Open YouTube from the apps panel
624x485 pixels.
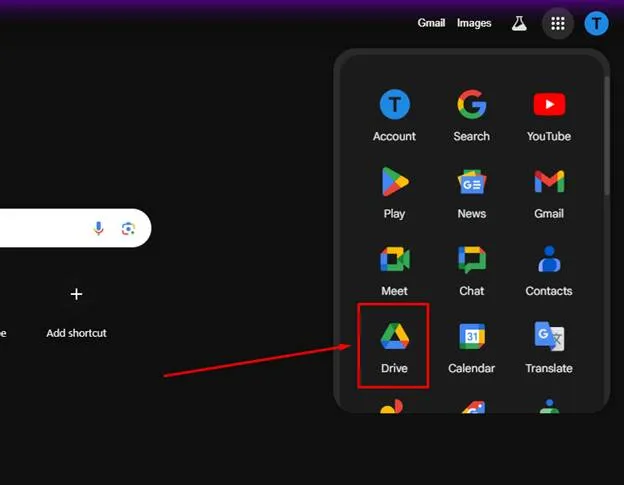tap(549, 115)
